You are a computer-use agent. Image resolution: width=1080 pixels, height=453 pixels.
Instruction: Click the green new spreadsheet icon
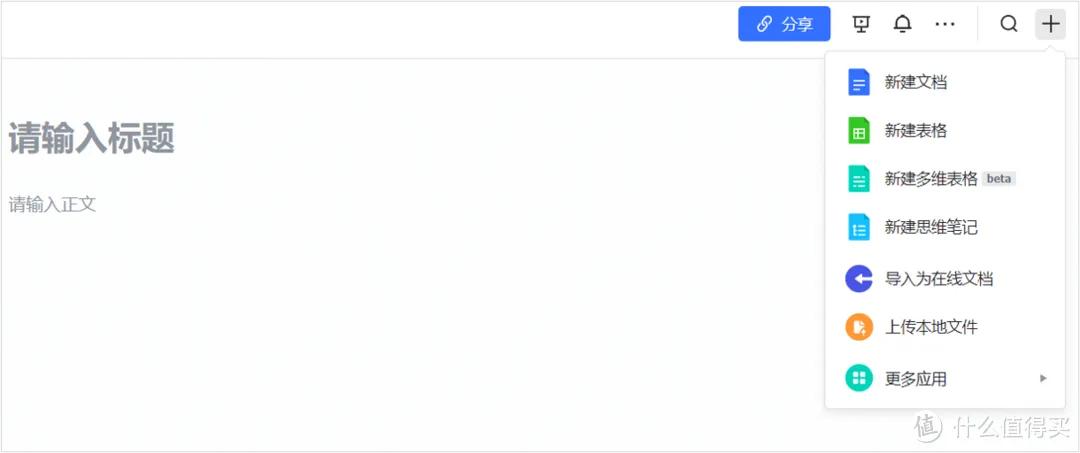pyautogui.click(x=859, y=131)
